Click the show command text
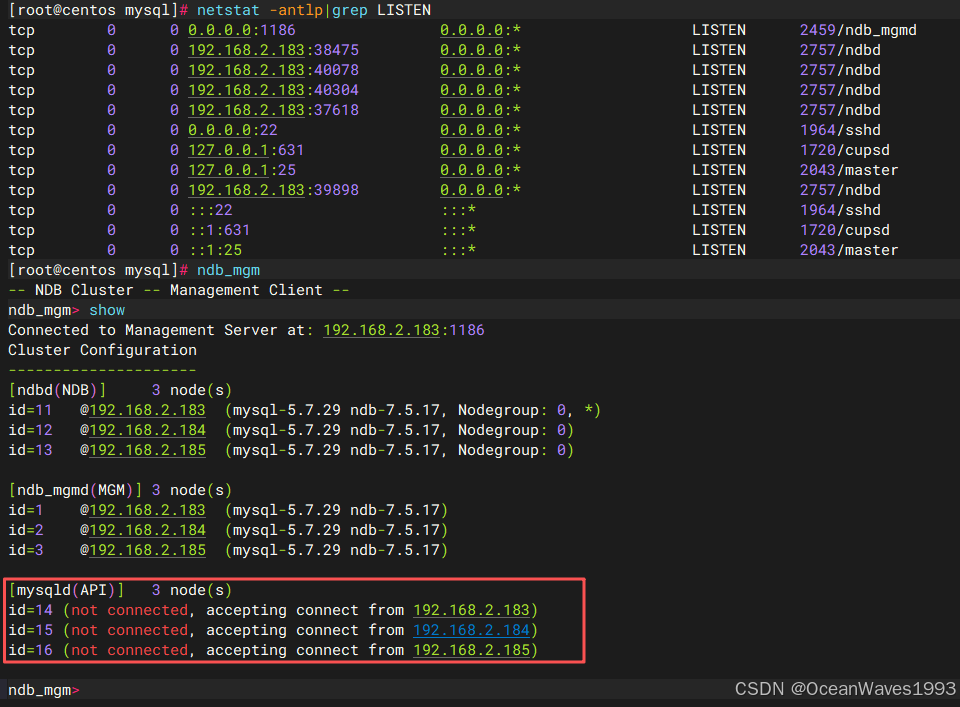This screenshot has width=960, height=707. 107,310
